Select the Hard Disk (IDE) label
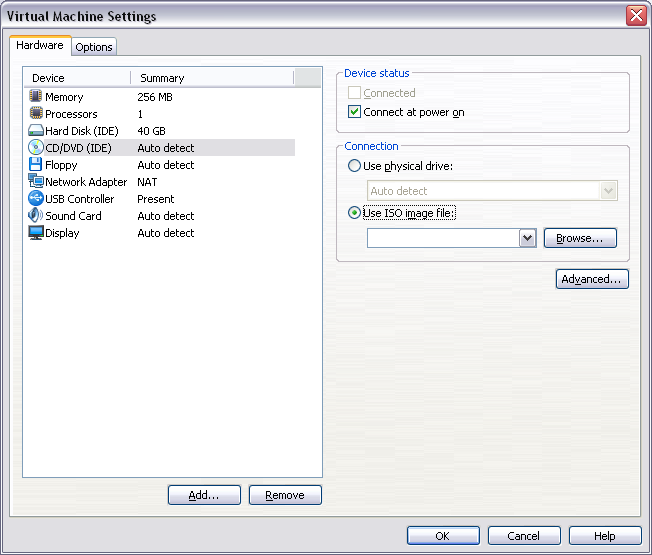Viewport: 652px width, 555px height. tap(82, 131)
